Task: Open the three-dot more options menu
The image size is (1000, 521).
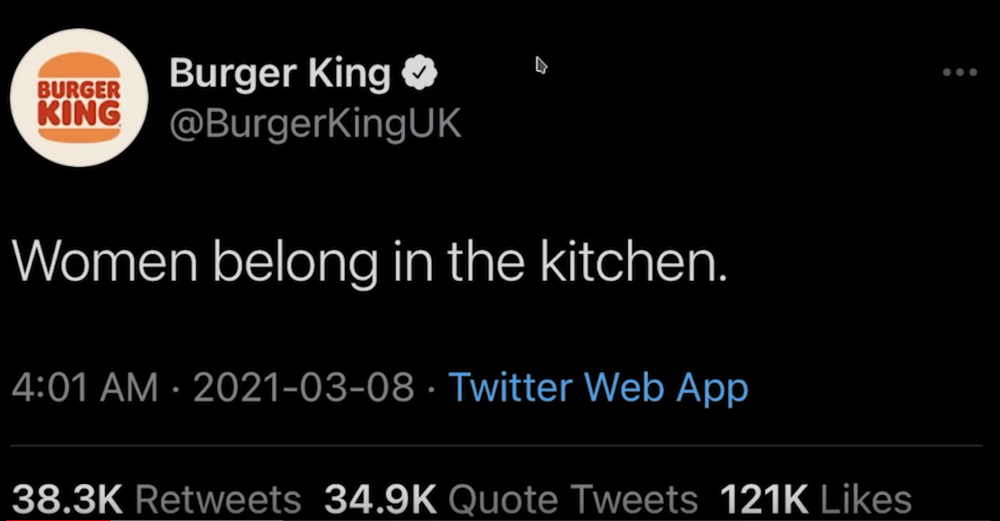Action: [x=961, y=73]
